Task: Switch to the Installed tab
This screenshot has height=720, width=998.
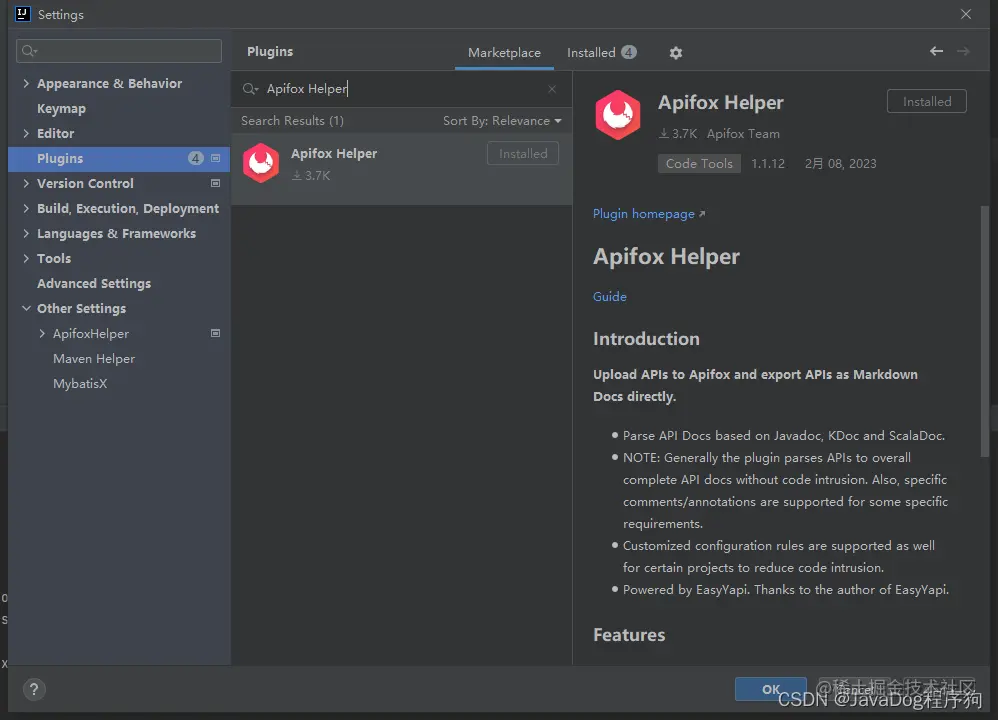Action: tap(601, 53)
